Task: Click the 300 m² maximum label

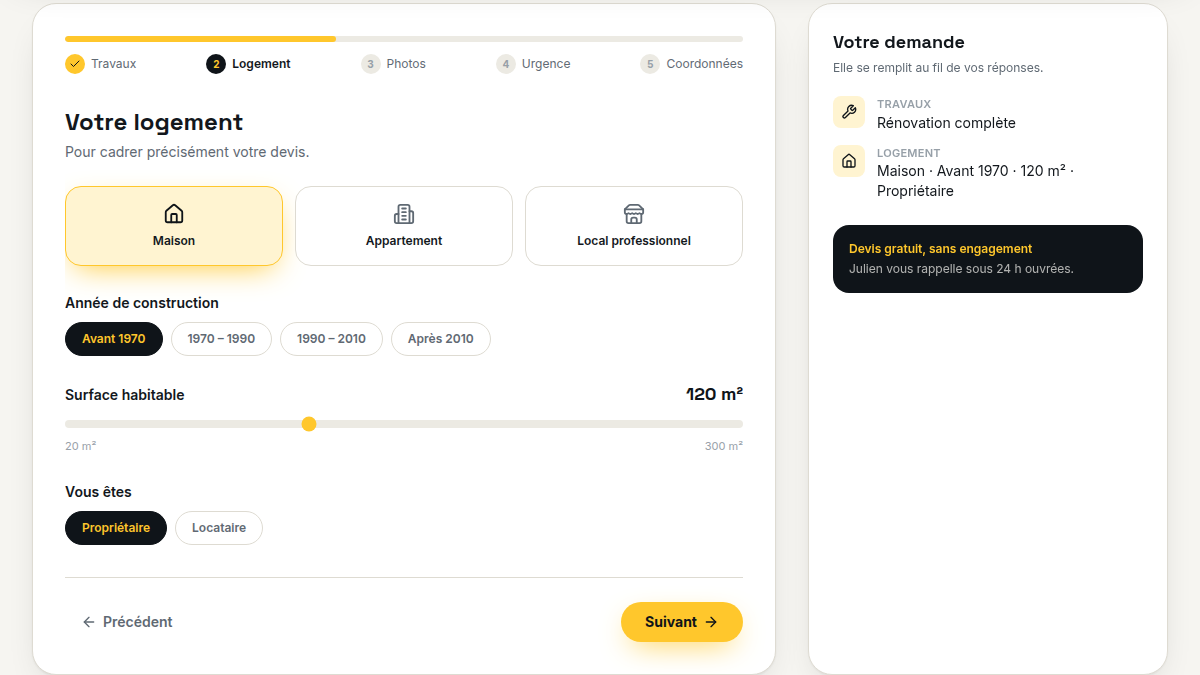Action: (x=724, y=446)
